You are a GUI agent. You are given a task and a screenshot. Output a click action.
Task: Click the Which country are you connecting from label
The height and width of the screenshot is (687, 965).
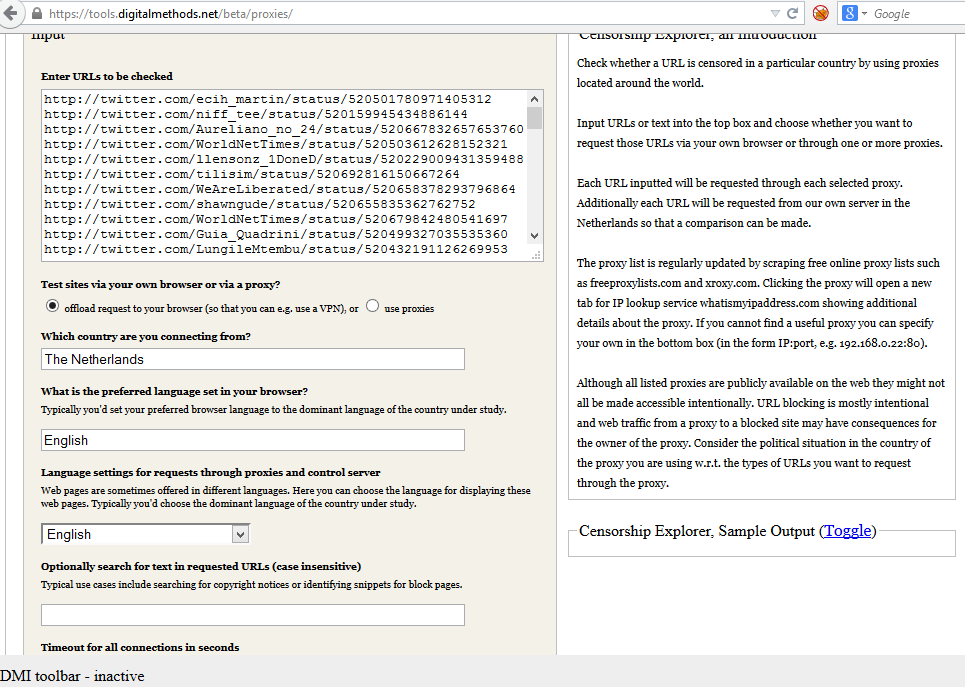coord(146,336)
